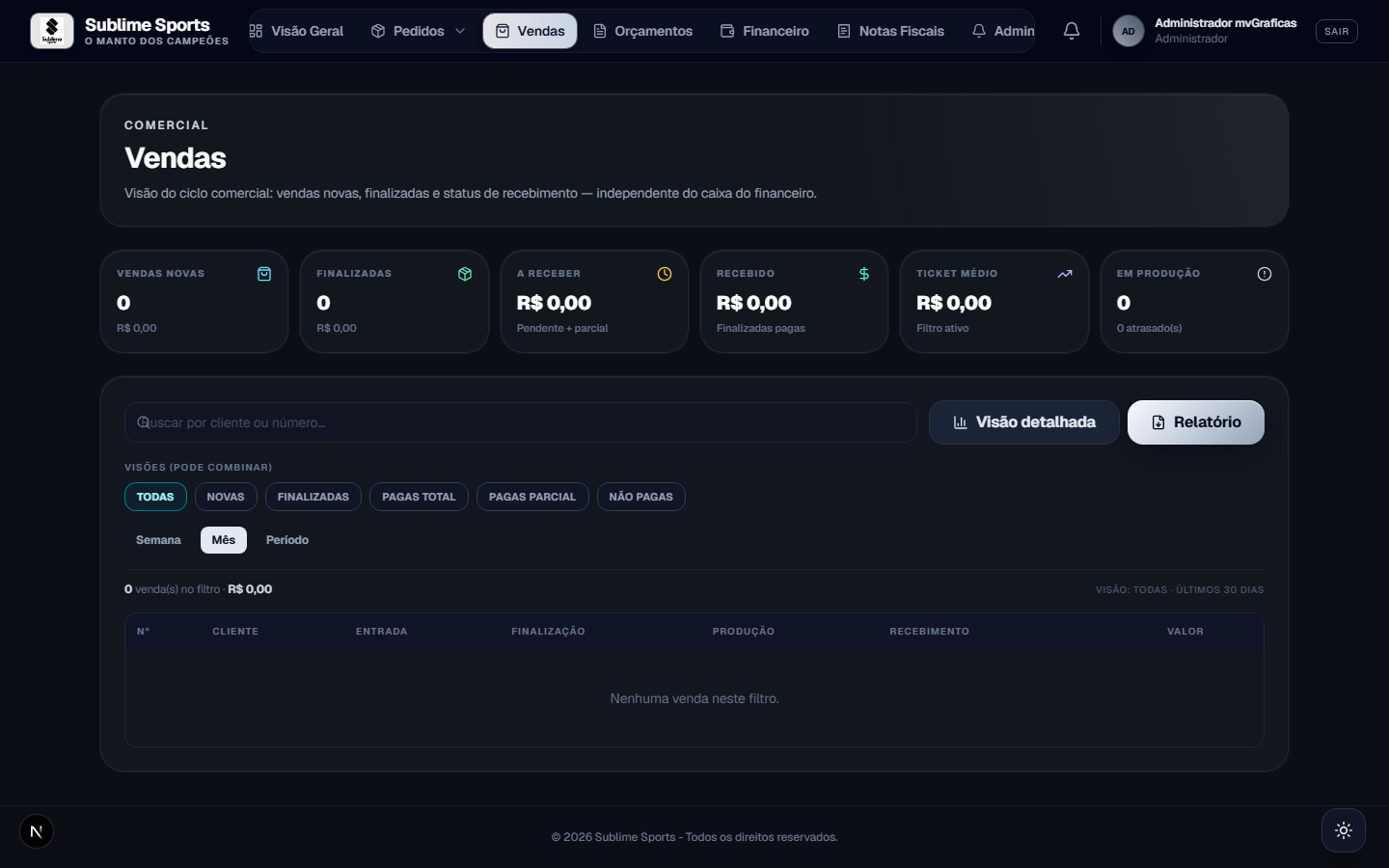Select the TODAS filter chip
Viewport: 1389px width, 868px height.
click(x=155, y=497)
